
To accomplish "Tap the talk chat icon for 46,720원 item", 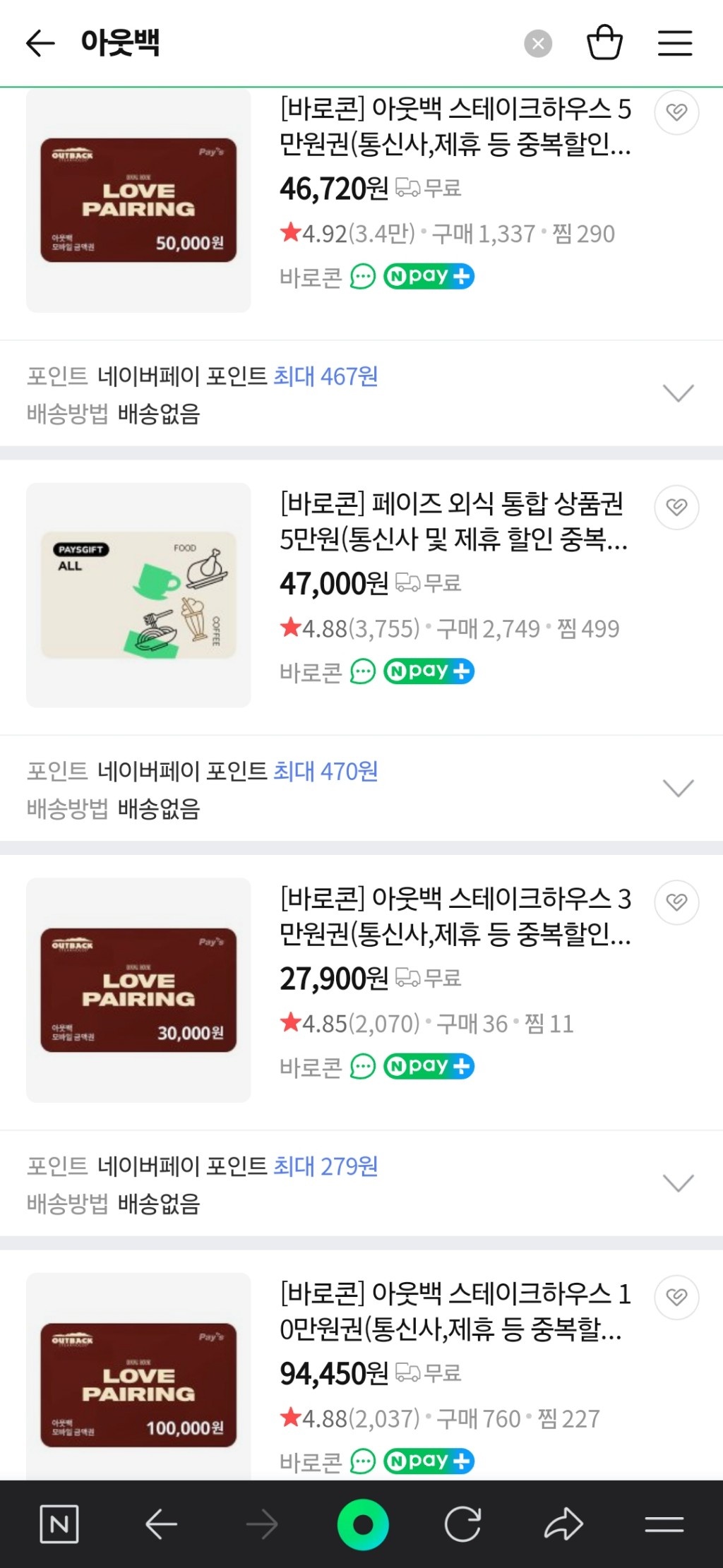I will 363,277.
